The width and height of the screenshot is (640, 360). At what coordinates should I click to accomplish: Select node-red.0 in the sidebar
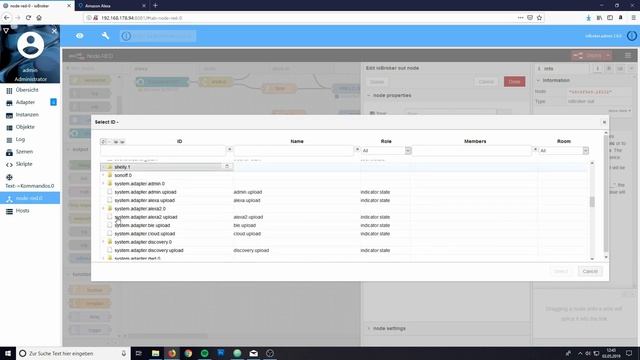[29, 198]
